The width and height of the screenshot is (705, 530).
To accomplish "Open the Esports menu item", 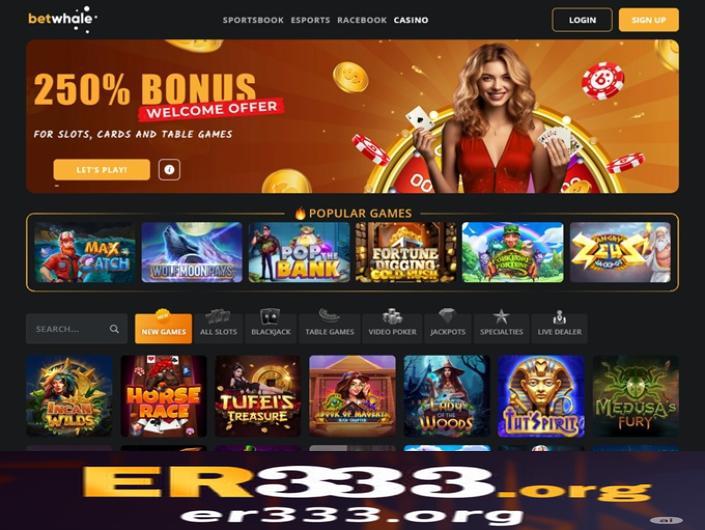I will (x=310, y=20).
